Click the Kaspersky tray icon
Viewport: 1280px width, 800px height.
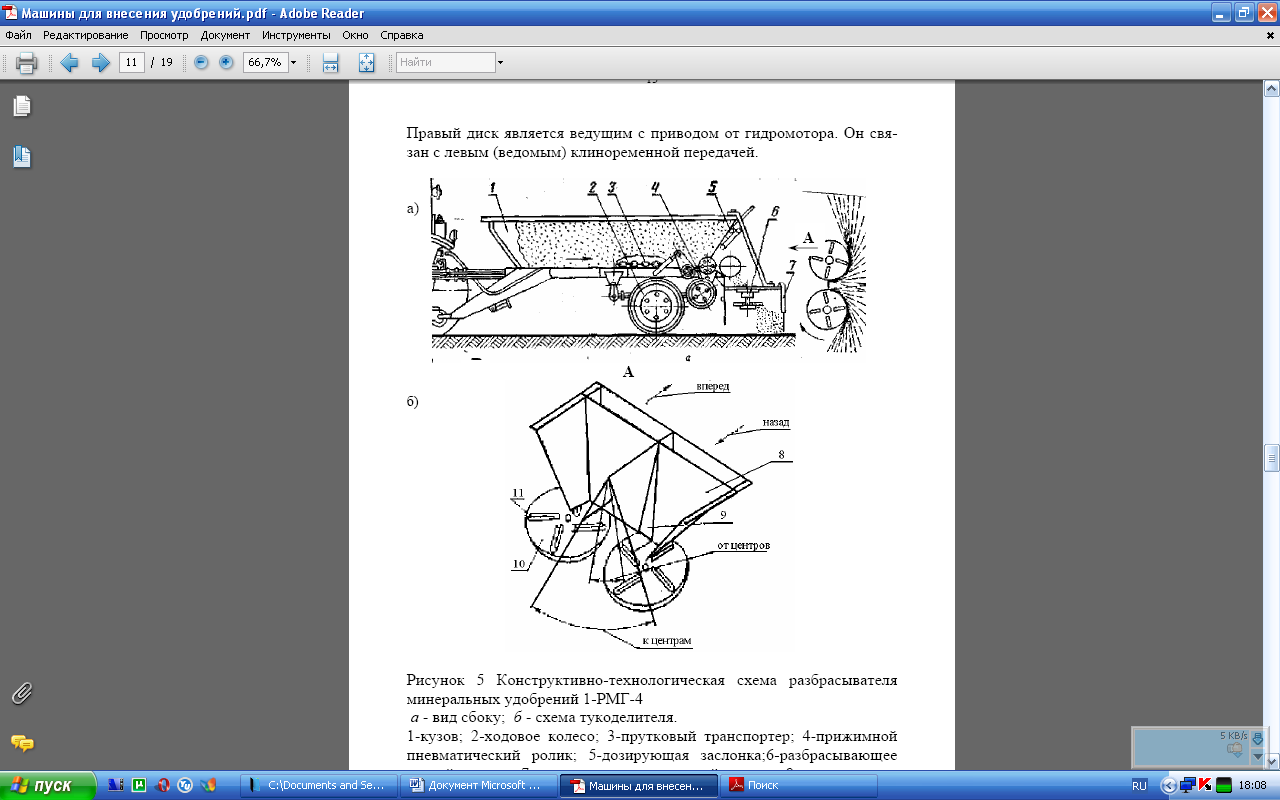[1205, 786]
